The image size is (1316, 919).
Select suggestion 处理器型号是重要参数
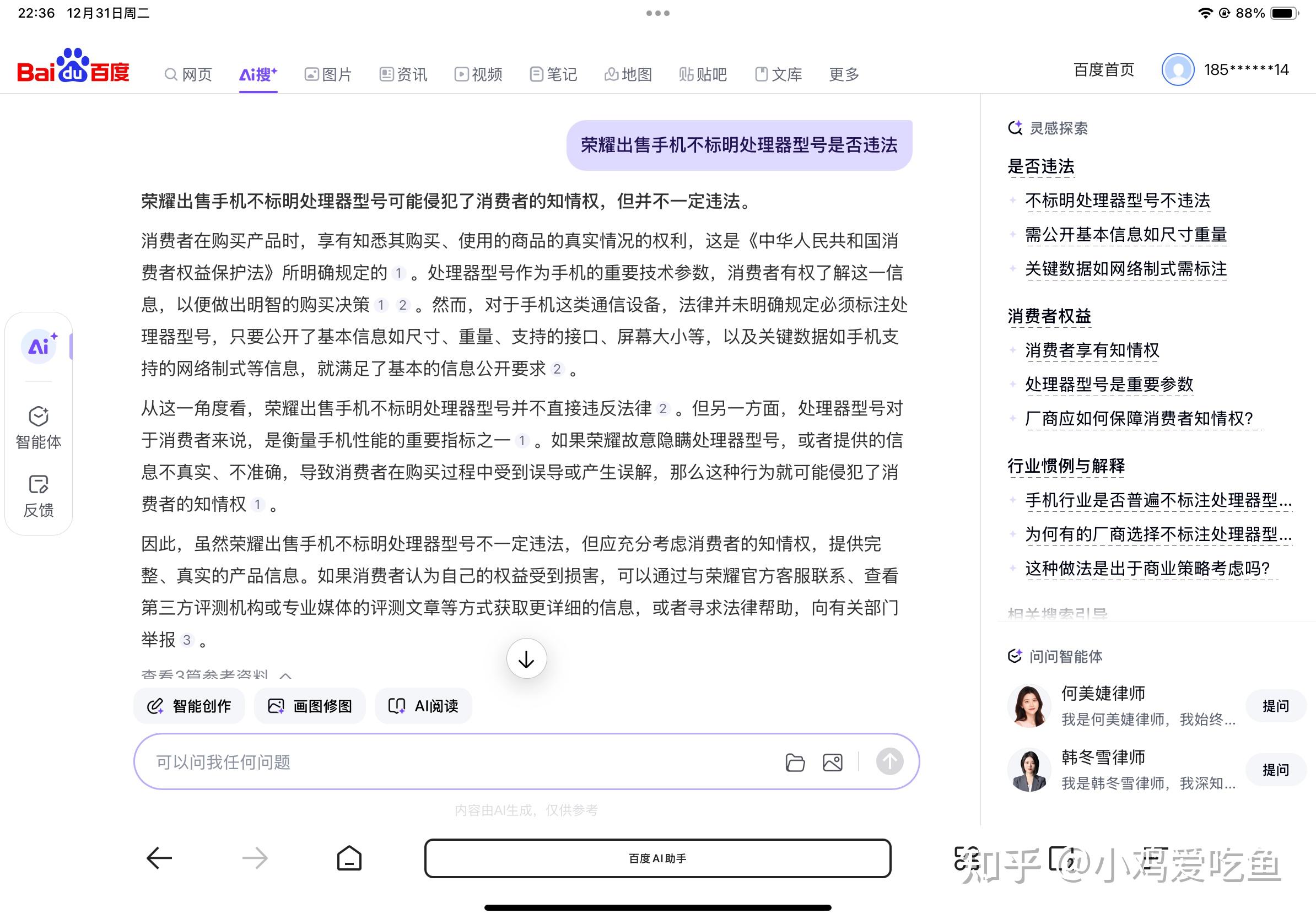click(1109, 384)
